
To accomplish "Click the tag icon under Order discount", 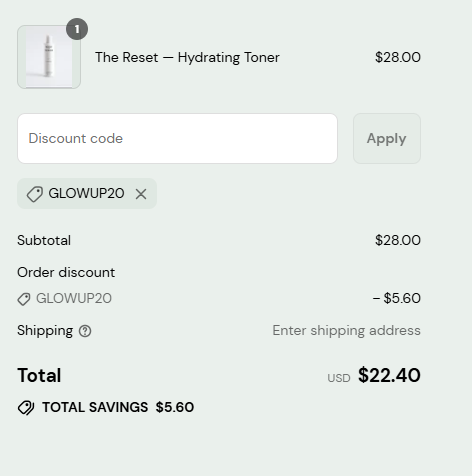I will coord(24,299).
